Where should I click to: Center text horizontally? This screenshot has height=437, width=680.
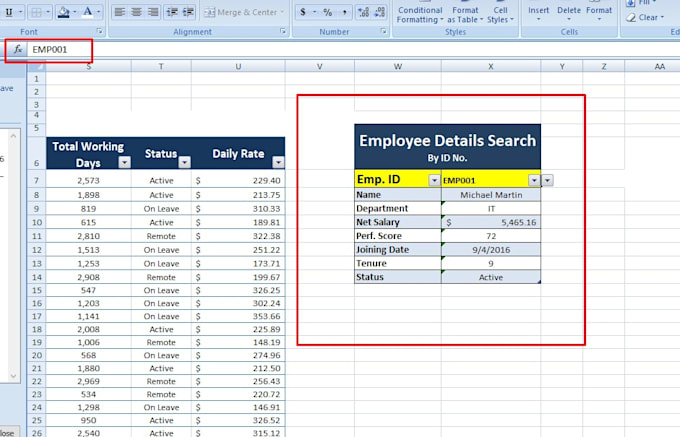coord(136,12)
